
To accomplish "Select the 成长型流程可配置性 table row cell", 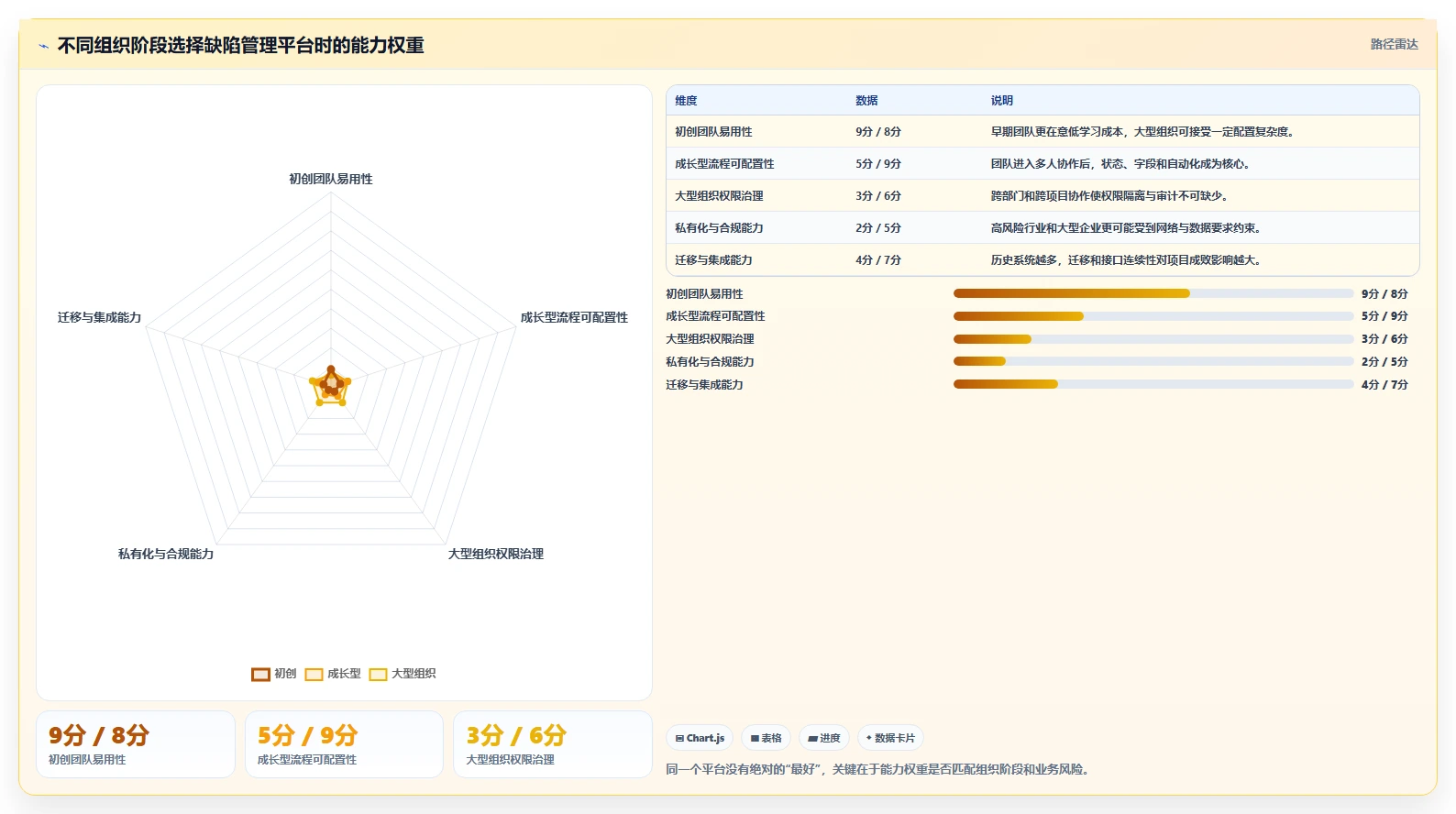I will coord(724,164).
